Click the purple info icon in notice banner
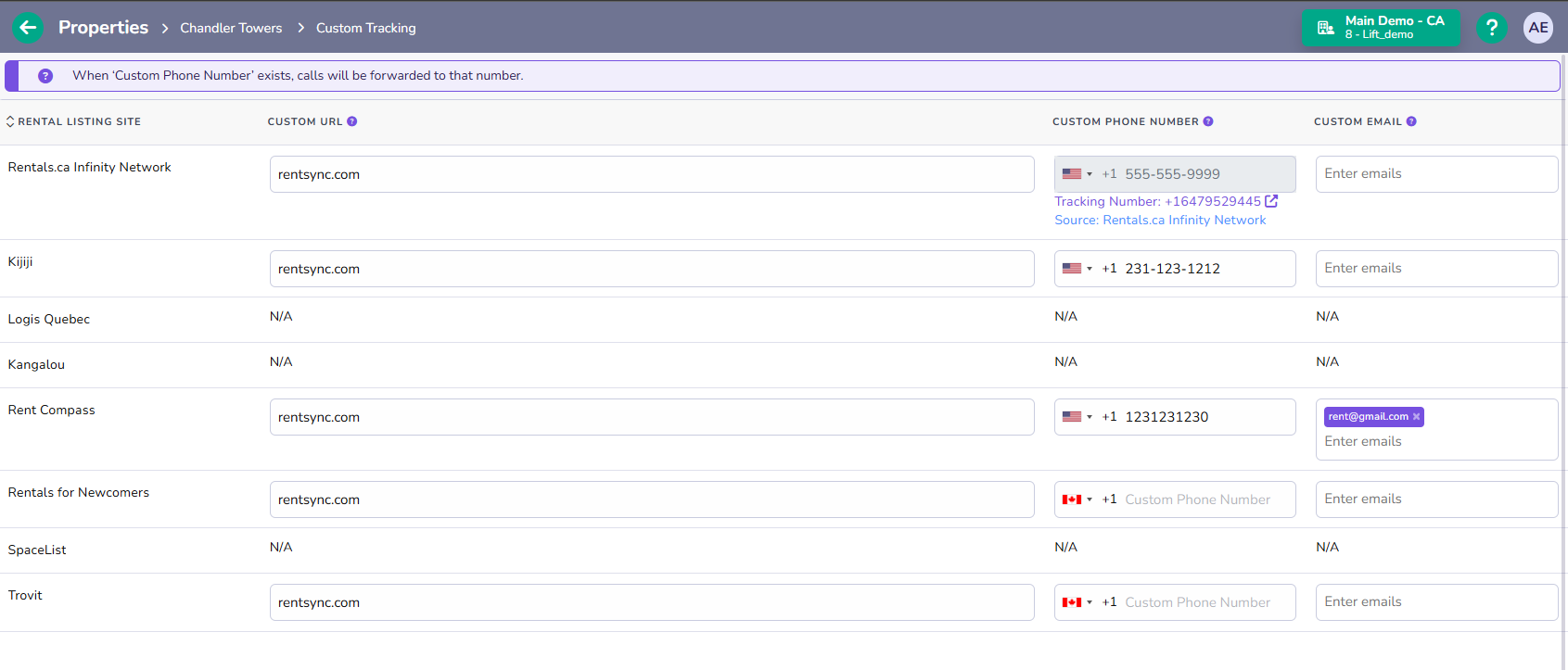Screen dimensions: 1568x670 click(45, 76)
